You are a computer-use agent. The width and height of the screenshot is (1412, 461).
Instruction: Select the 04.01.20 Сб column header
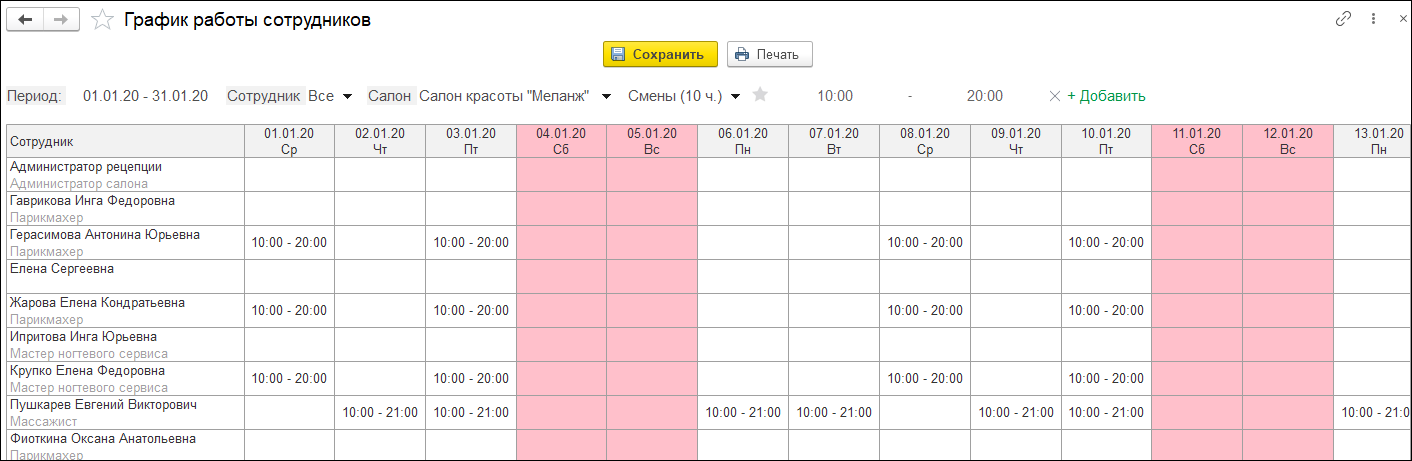point(561,140)
